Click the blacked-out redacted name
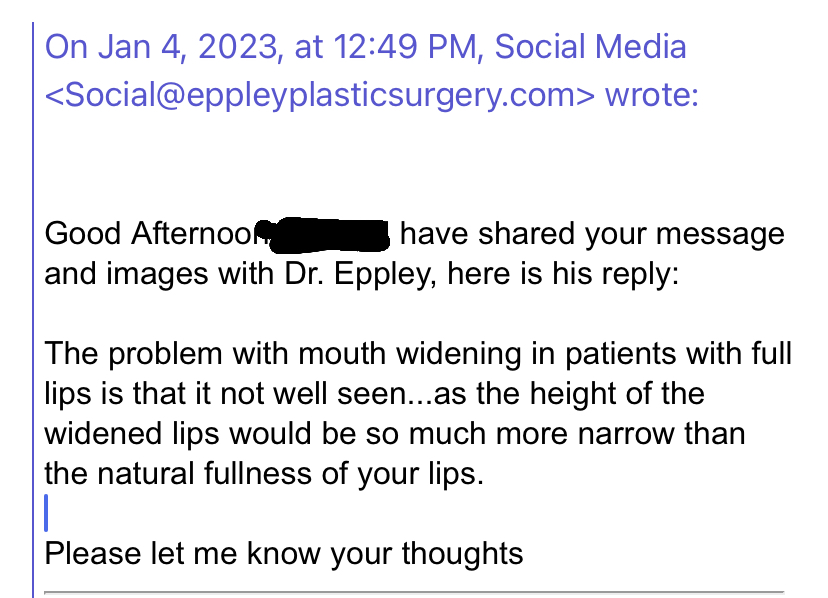 pos(328,234)
